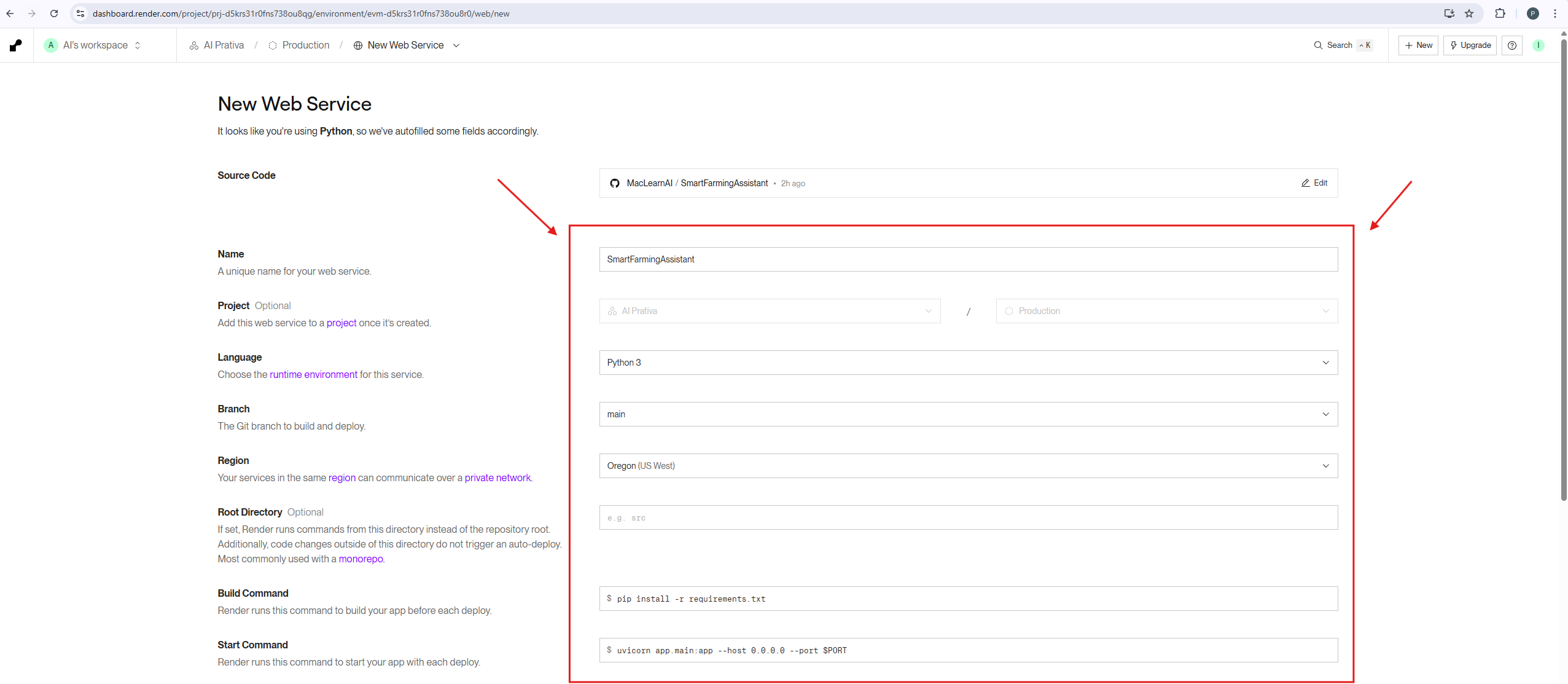Click the Upgrade button
The height and width of the screenshot is (684, 1568).
(1470, 45)
